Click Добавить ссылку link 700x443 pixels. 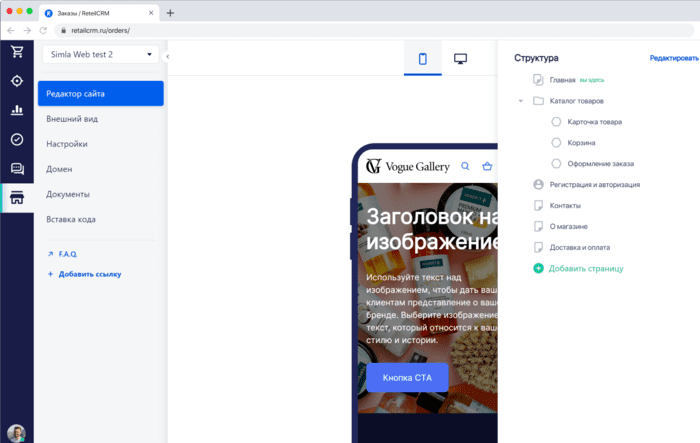pos(90,274)
